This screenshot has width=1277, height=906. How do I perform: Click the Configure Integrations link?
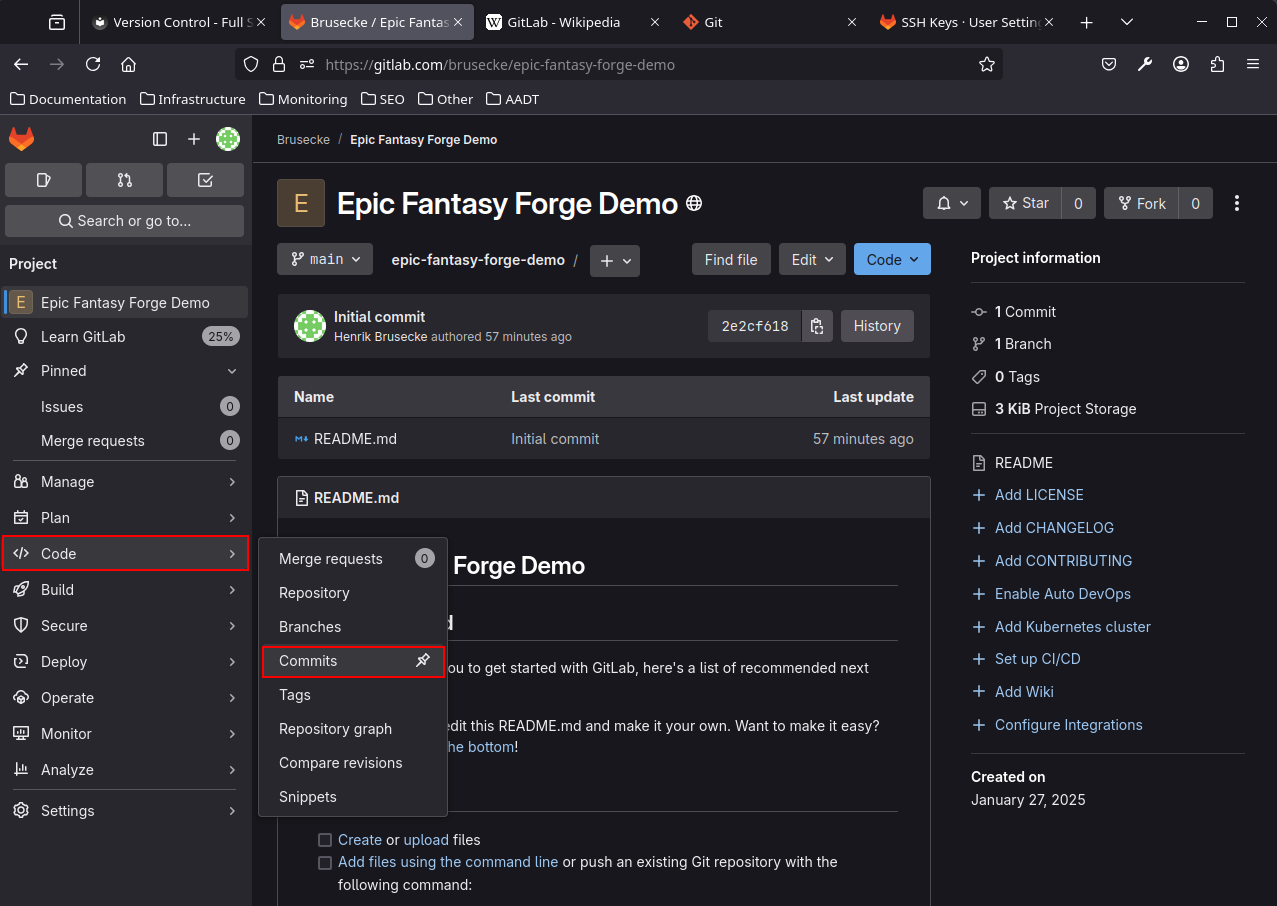pyautogui.click(x=1068, y=725)
